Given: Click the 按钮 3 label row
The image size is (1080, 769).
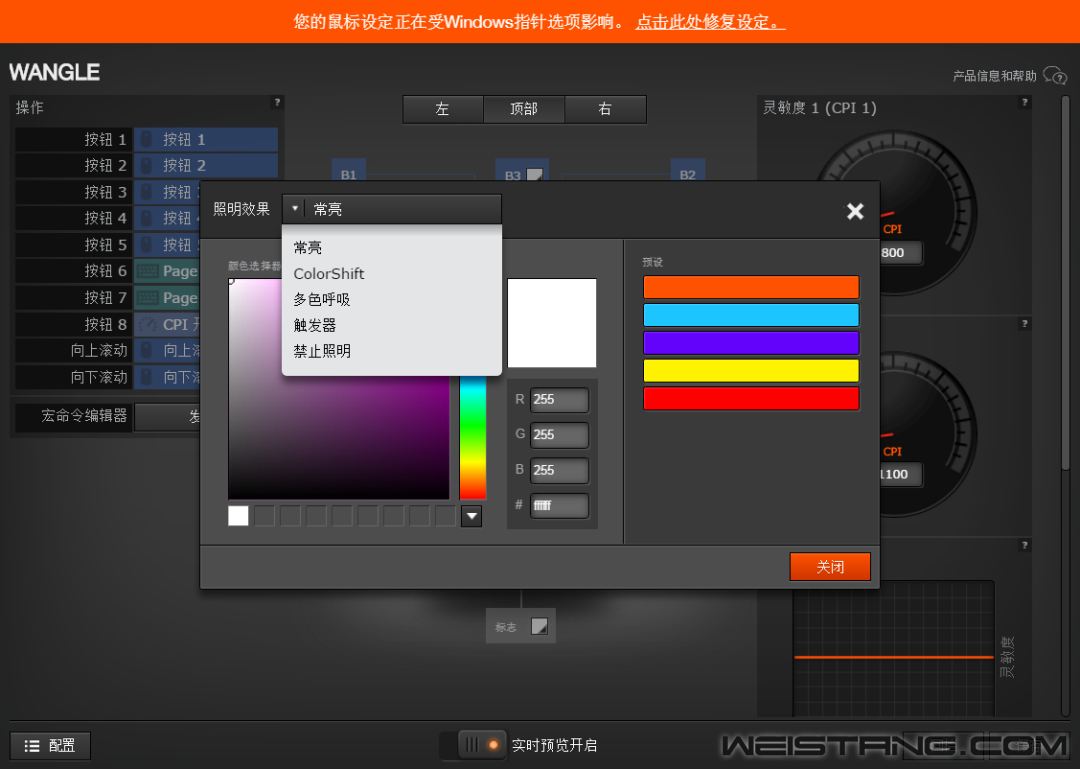Looking at the screenshot, I should (72, 192).
